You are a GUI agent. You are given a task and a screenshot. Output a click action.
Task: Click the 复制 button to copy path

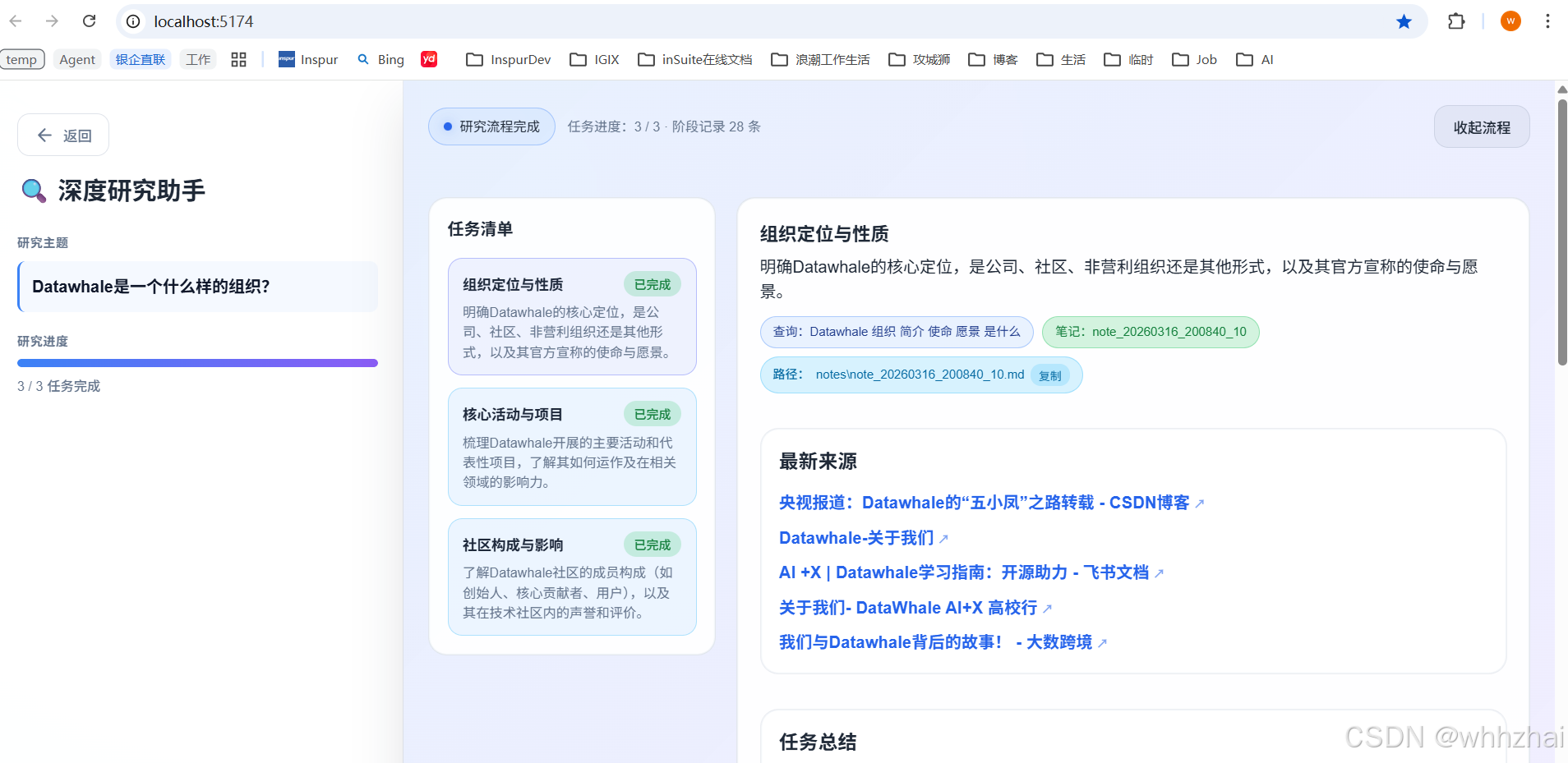[1050, 375]
